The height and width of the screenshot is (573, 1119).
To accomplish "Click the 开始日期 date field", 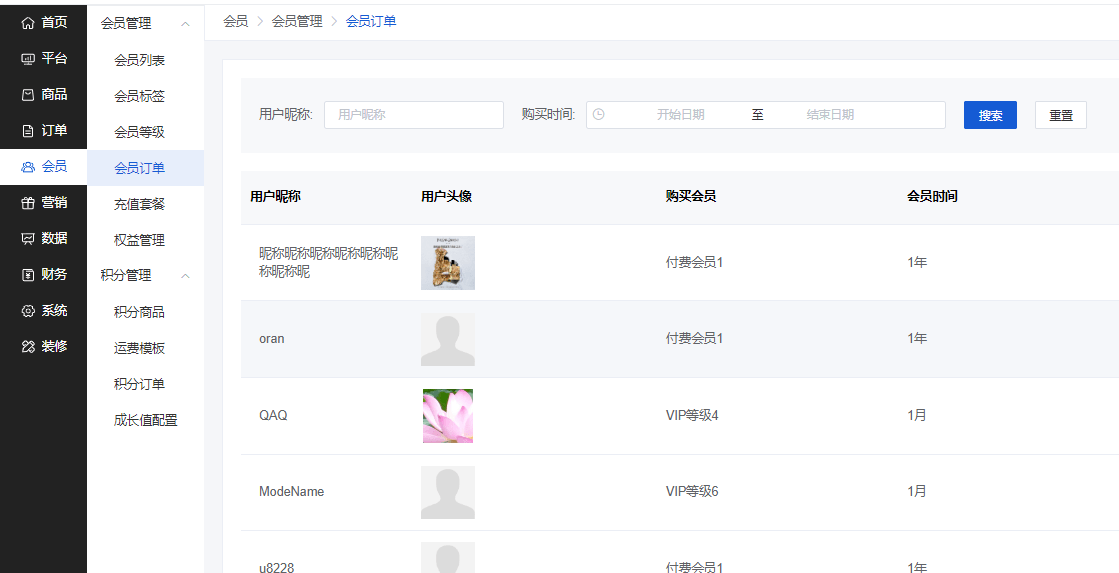I will coord(680,115).
